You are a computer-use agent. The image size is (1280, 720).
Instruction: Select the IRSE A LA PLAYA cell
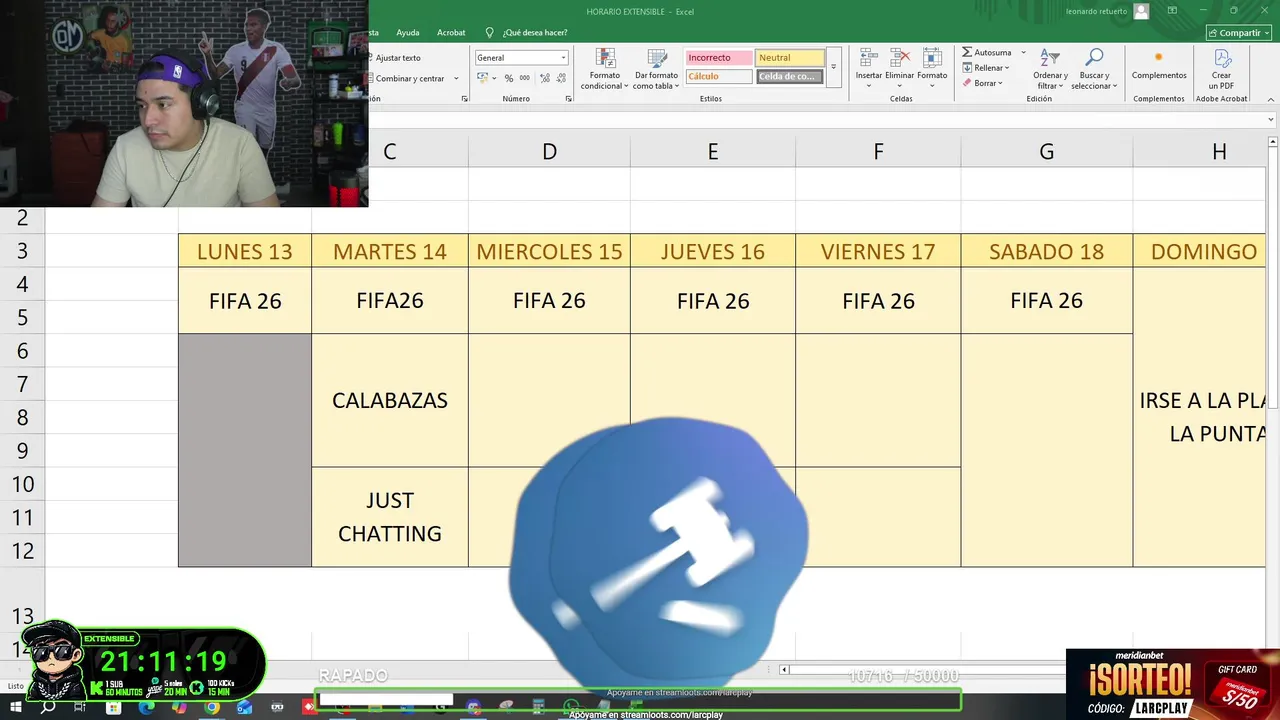pyautogui.click(x=1200, y=417)
